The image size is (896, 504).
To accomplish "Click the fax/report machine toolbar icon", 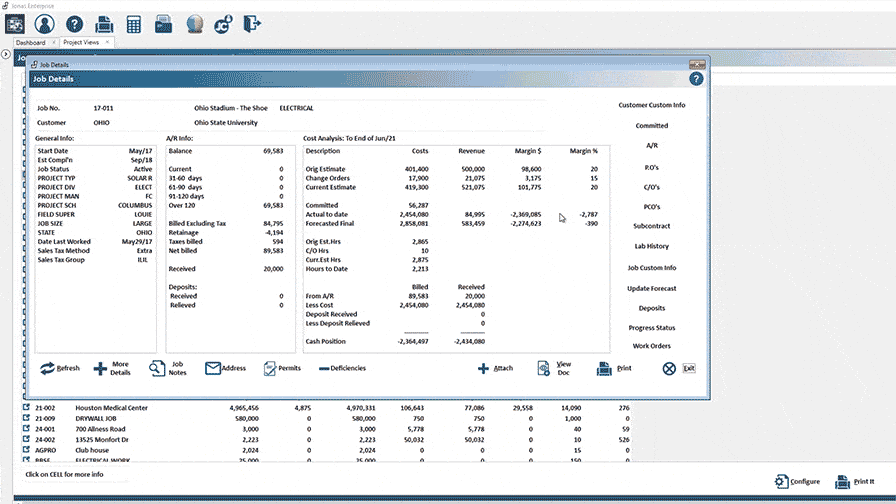I will click(x=163, y=24).
